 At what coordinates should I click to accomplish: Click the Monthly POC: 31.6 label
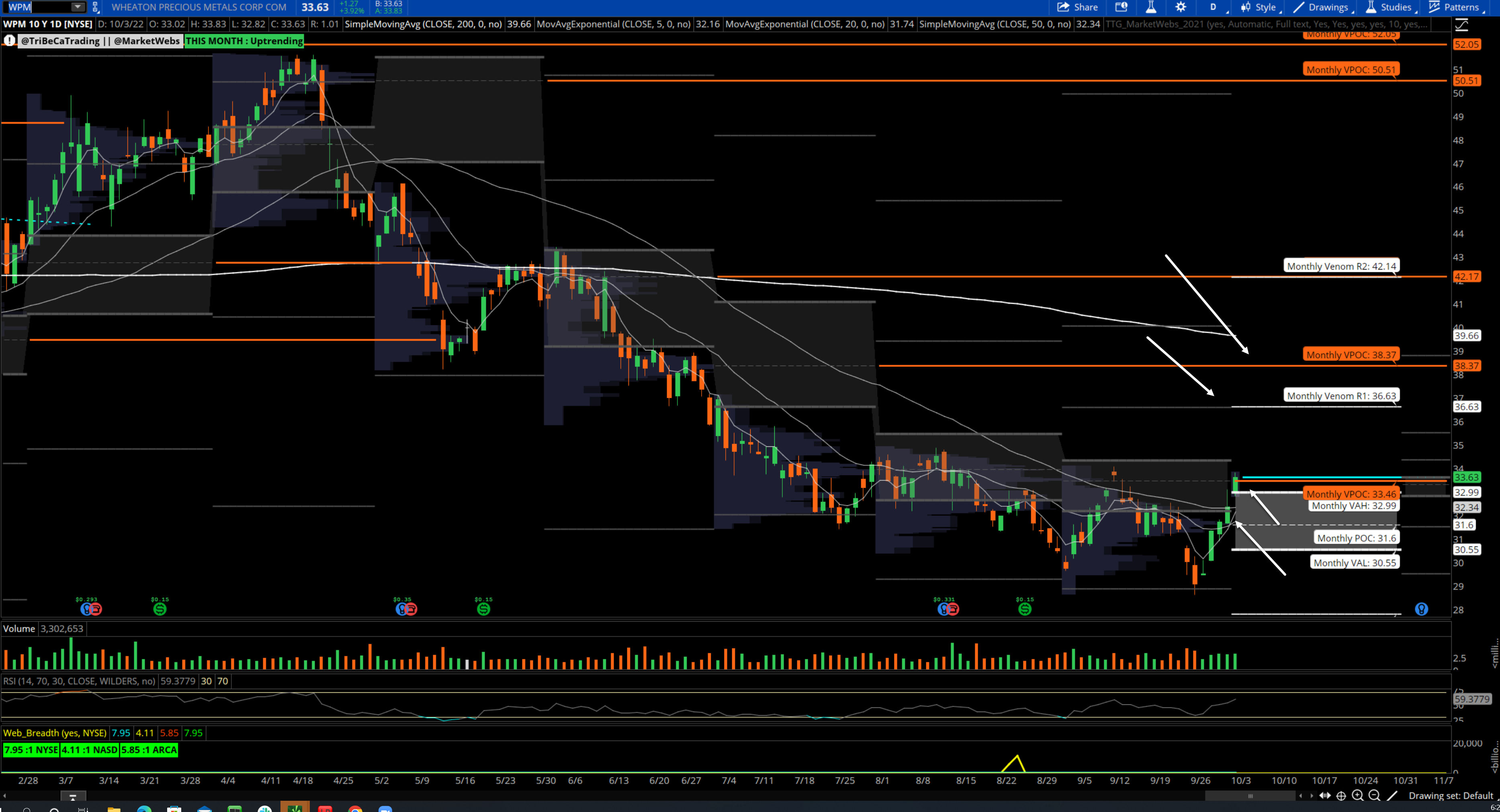tap(1356, 538)
